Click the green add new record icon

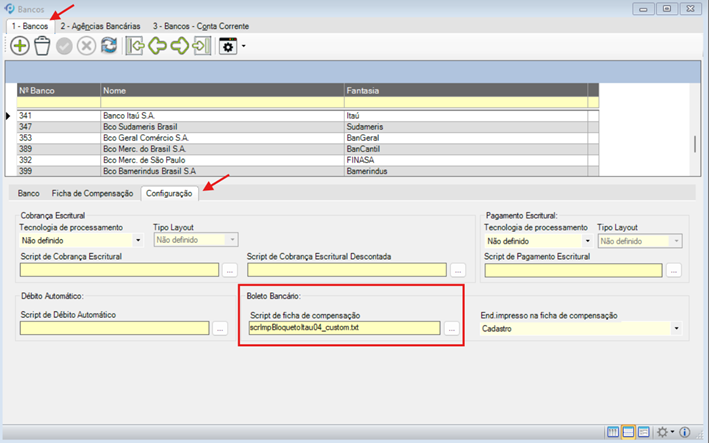point(20,46)
